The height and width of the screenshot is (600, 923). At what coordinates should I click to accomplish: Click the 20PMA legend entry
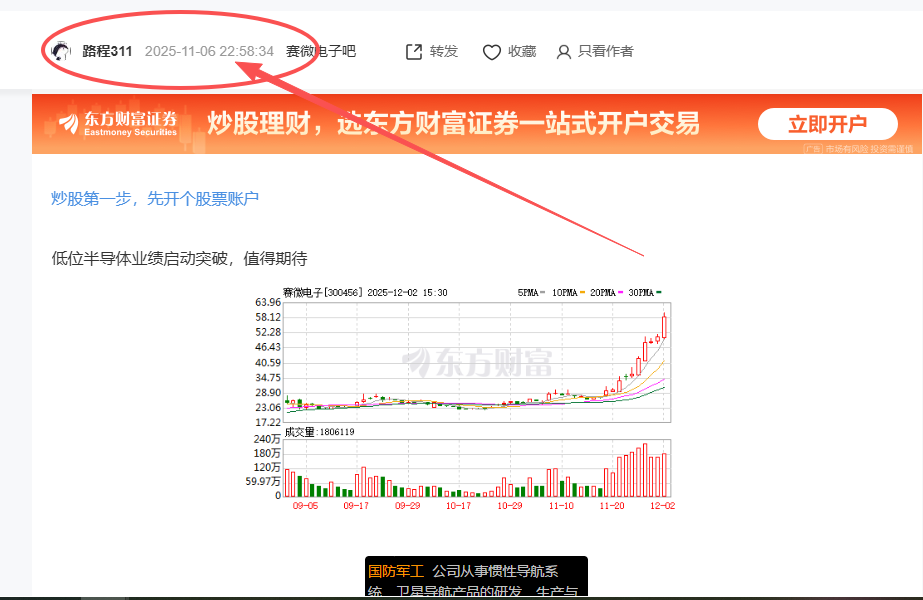(x=606, y=293)
